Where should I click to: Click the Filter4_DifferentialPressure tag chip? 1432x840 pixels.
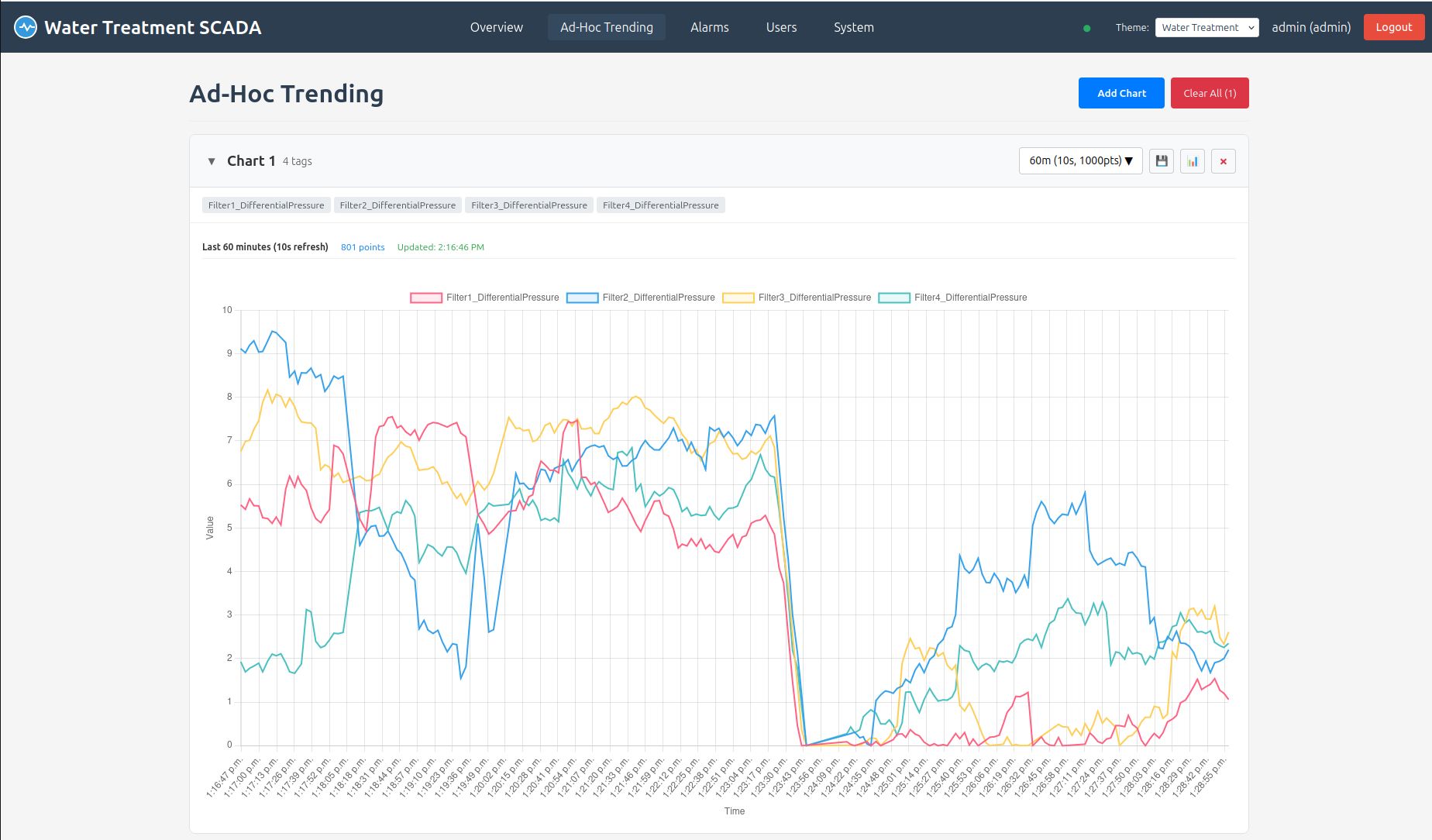coord(661,205)
